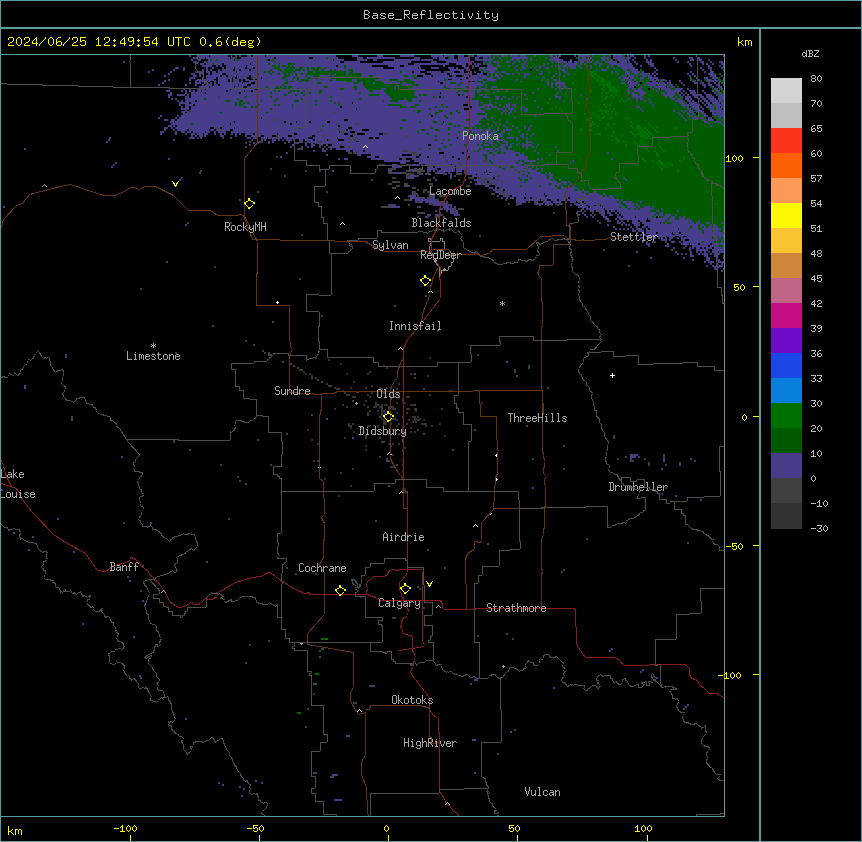Click the Okotoks city label
Screen dimensions: 862x842
[x=412, y=700]
